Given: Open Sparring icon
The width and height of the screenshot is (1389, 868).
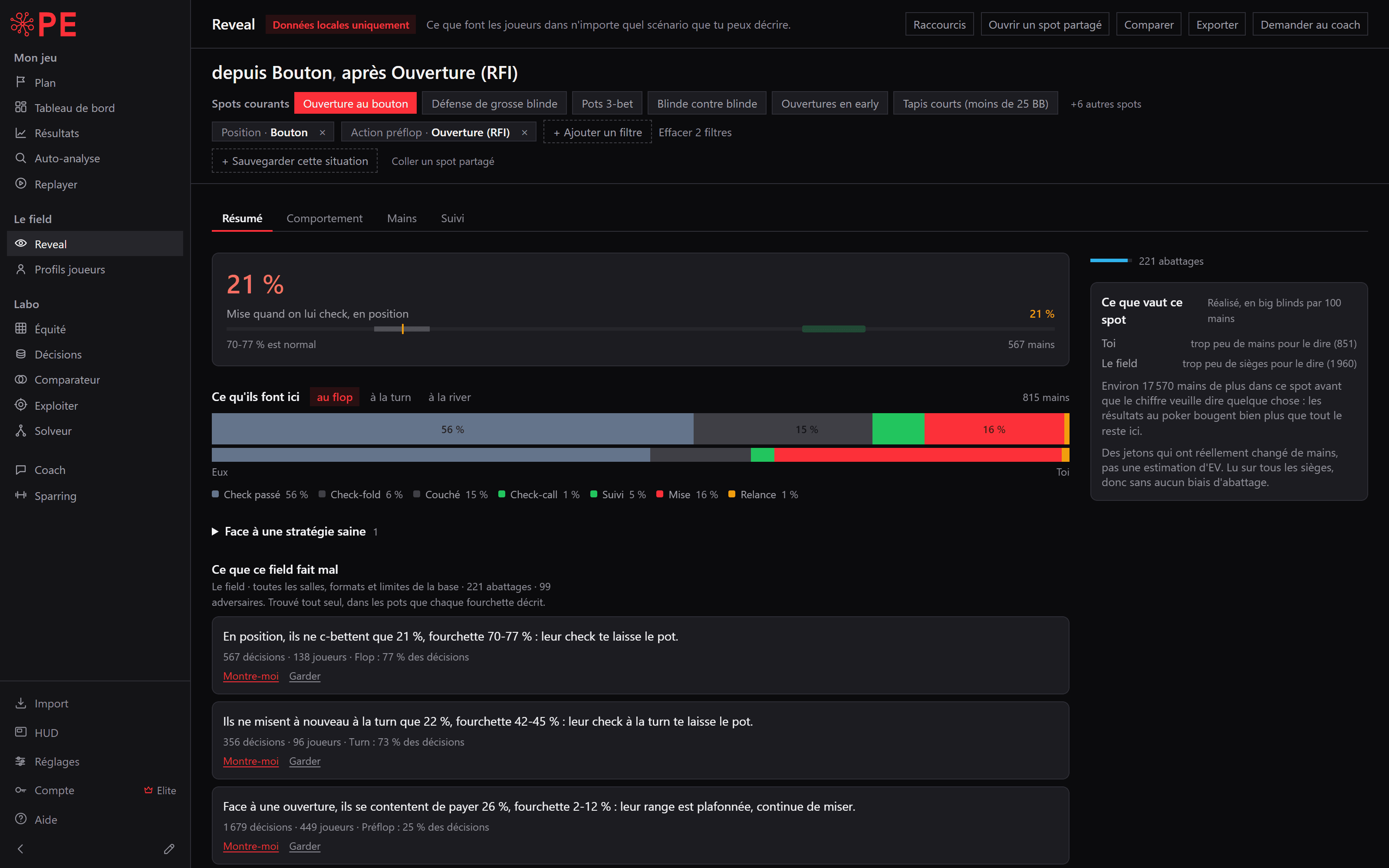Looking at the screenshot, I should 21,495.
